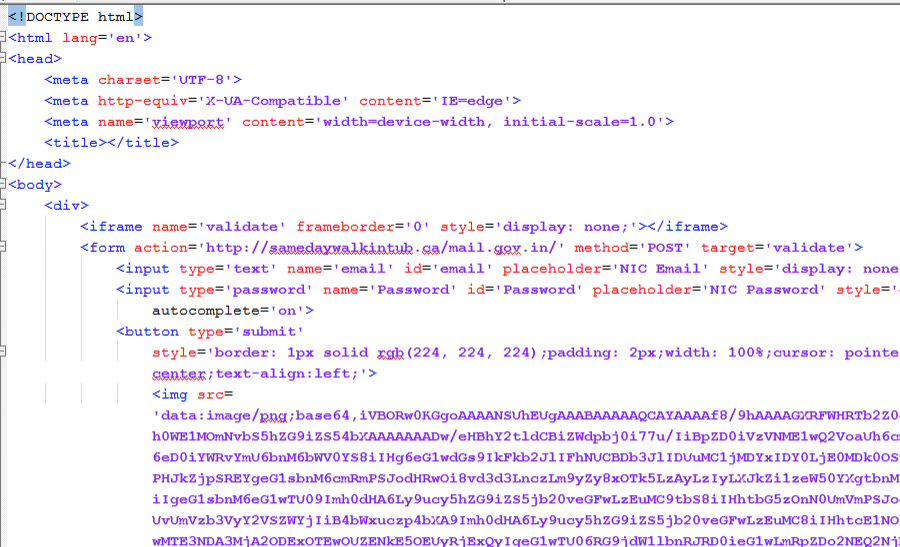Click the underlined 'rgb' in the style line
The height and width of the screenshot is (547, 900).
tap(390, 352)
